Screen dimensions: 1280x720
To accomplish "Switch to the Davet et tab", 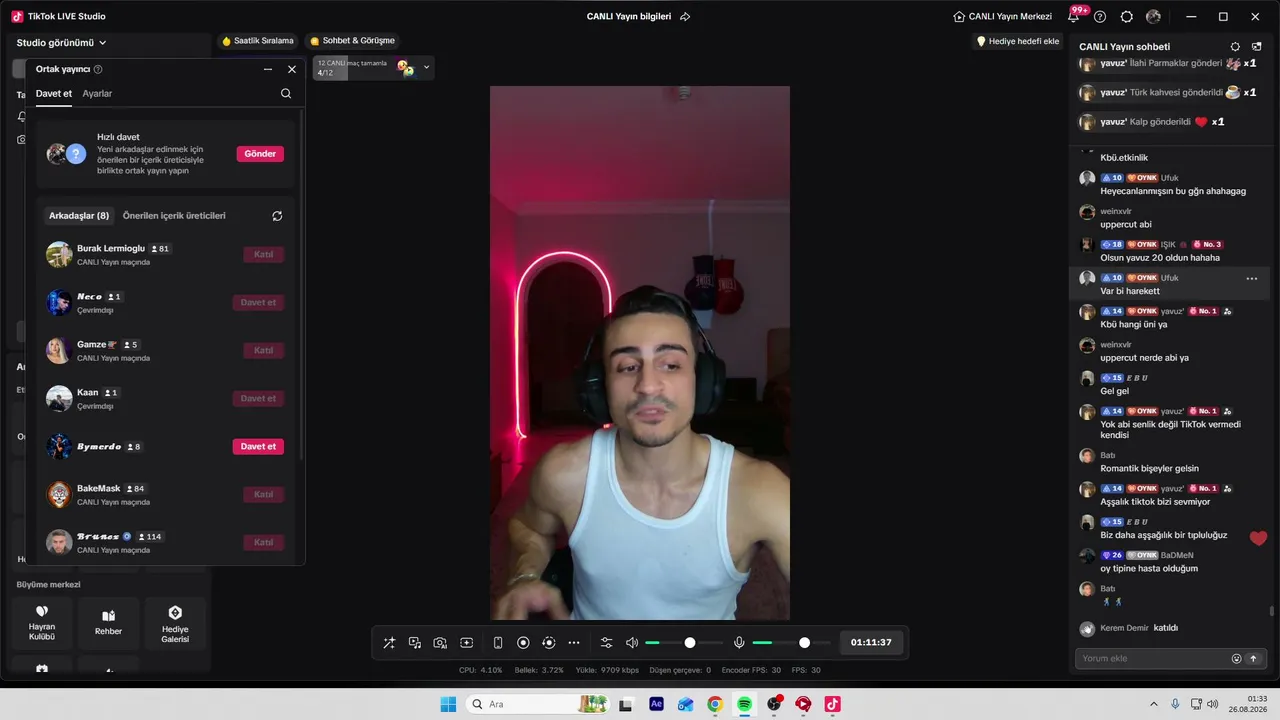I will 54,93.
